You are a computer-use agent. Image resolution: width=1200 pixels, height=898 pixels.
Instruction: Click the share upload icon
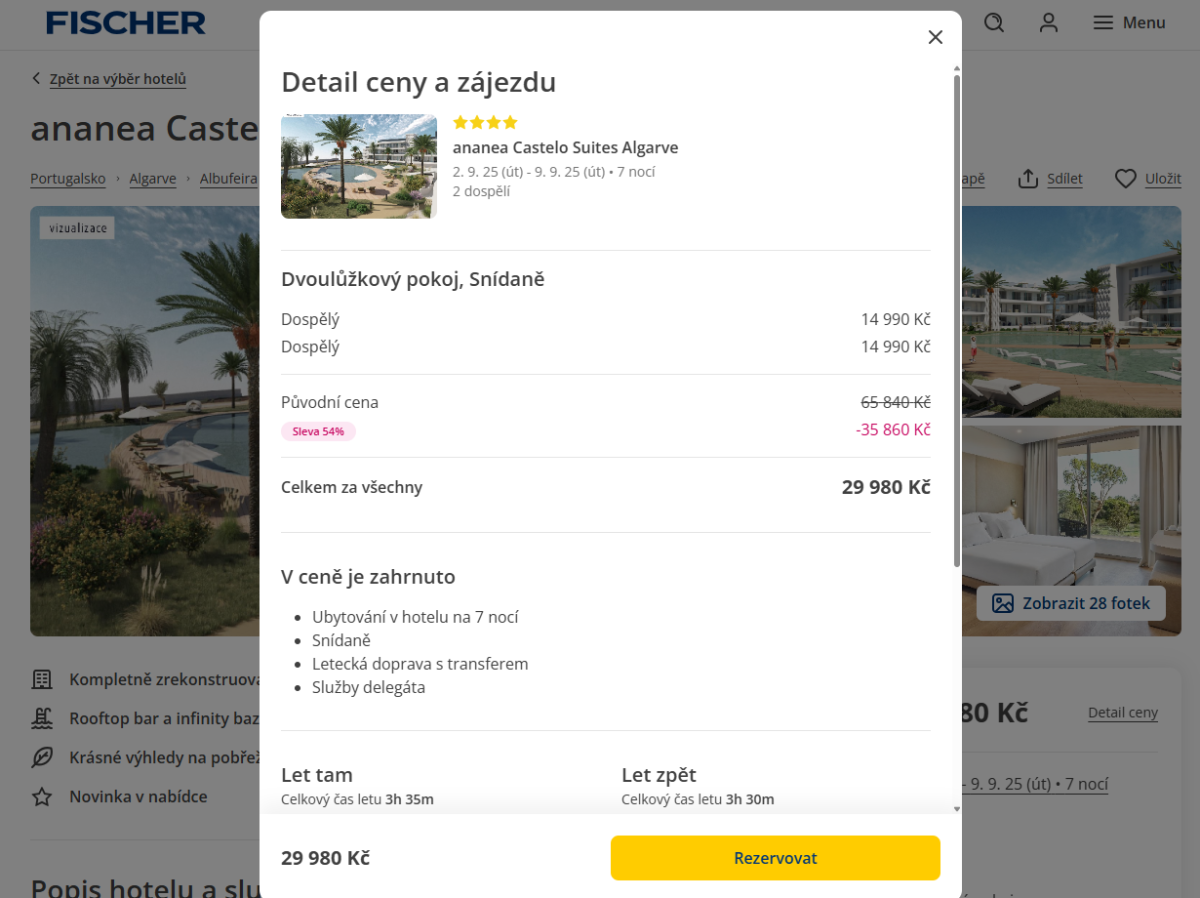[x=1028, y=178]
